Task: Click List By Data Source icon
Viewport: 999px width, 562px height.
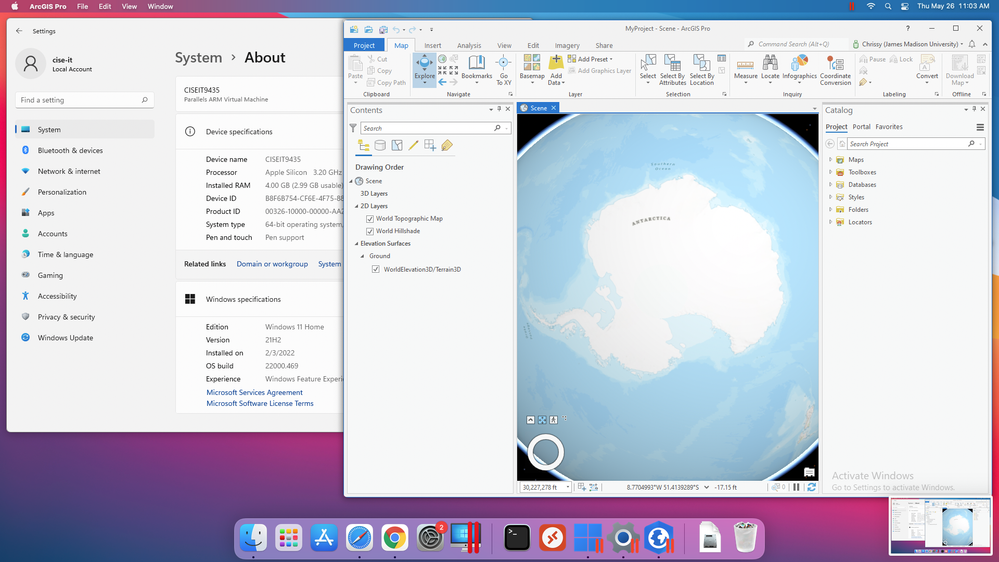Action: coord(380,146)
